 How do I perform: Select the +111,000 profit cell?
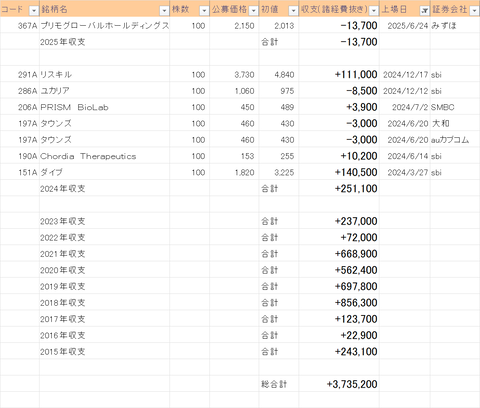pyautogui.click(x=339, y=74)
